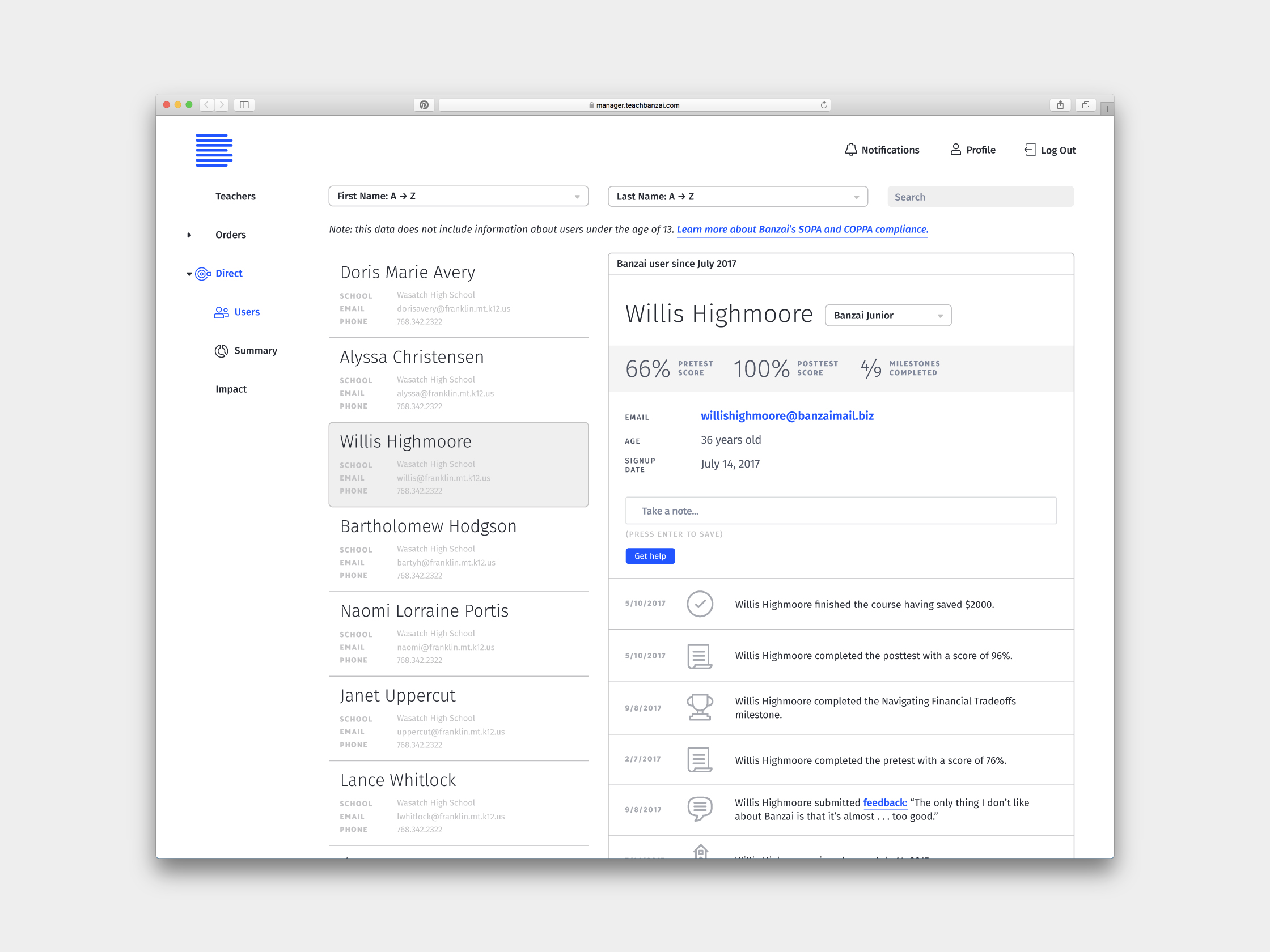Click the Safari share icon
1270x952 pixels.
click(1060, 104)
